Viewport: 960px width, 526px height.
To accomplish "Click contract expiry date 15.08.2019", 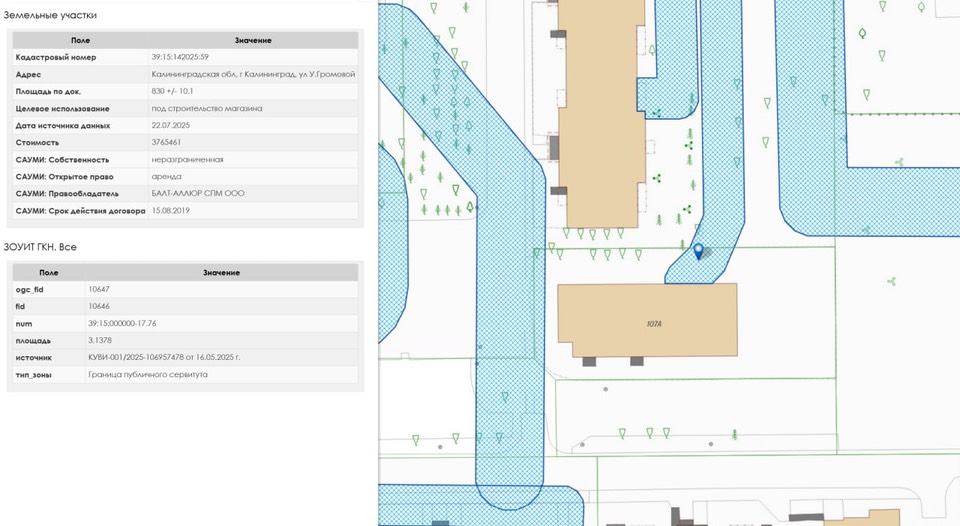I will click(171, 210).
